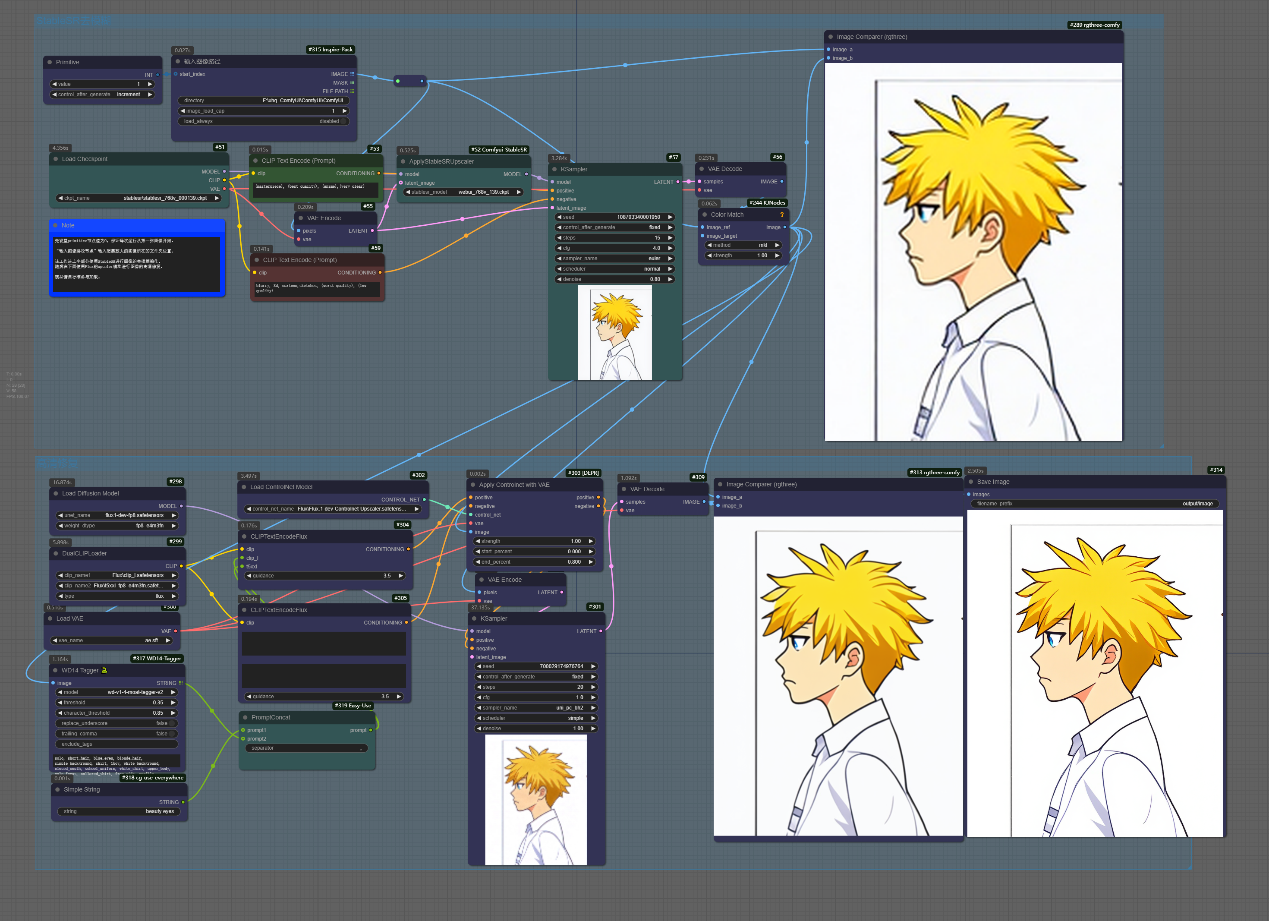Click collapse dot of Load ControlNet Model node

245,487
